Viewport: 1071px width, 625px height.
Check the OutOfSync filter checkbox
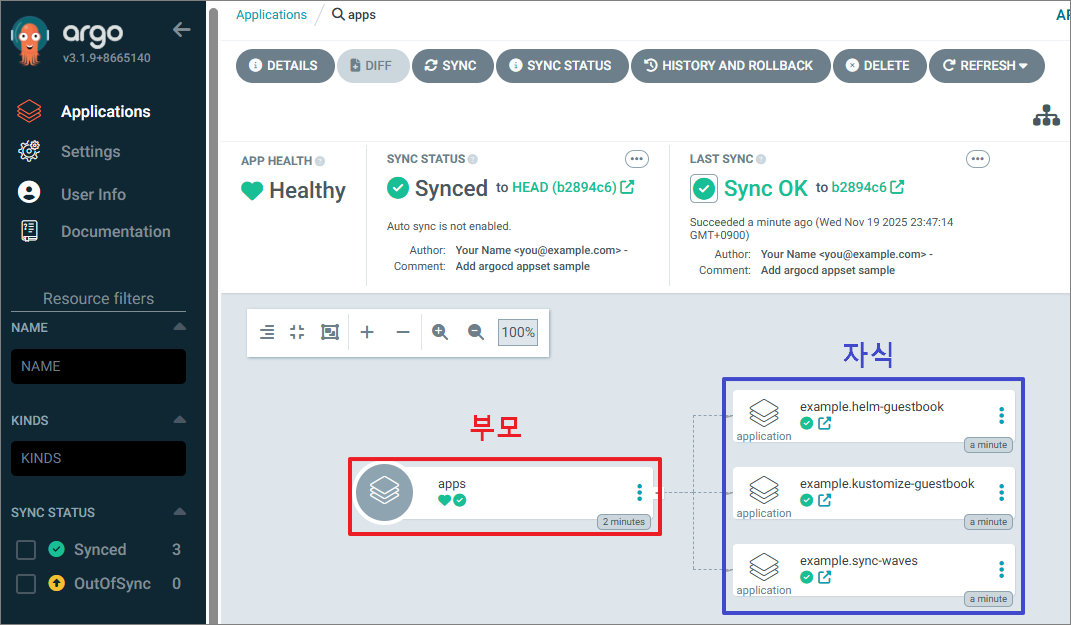click(26, 584)
